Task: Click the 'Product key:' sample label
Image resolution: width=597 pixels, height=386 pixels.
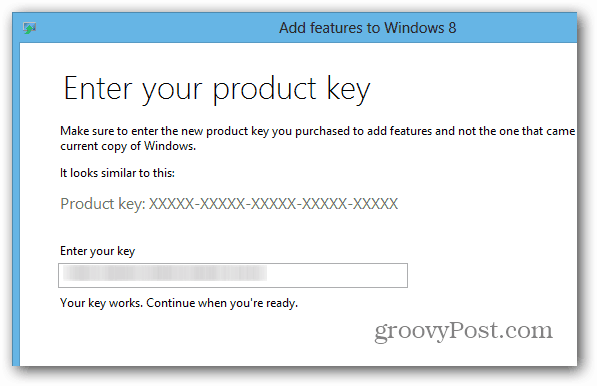Action: (103, 204)
